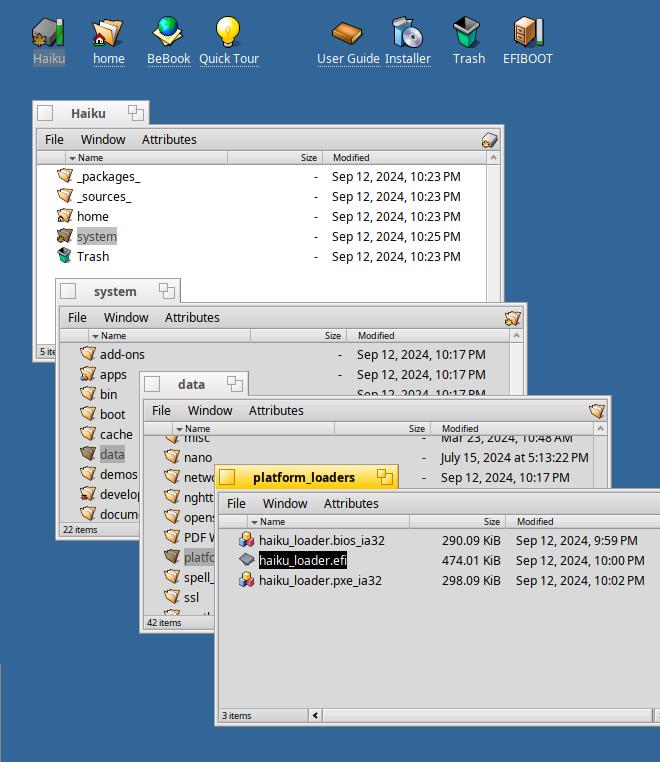Click the 42 items status in data window
The width and height of the screenshot is (660, 762).
click(164, 622)
